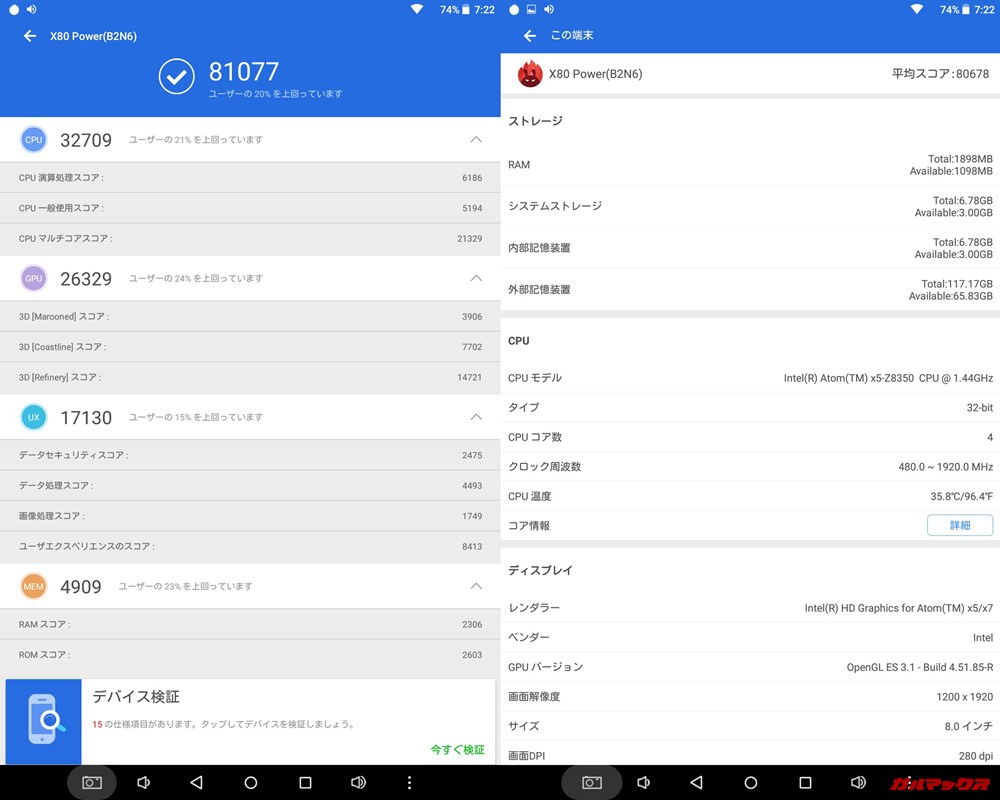Open device verification via magnifier phone icon
The width and height of the screenshot is (1000, 800).
[42, 717]
